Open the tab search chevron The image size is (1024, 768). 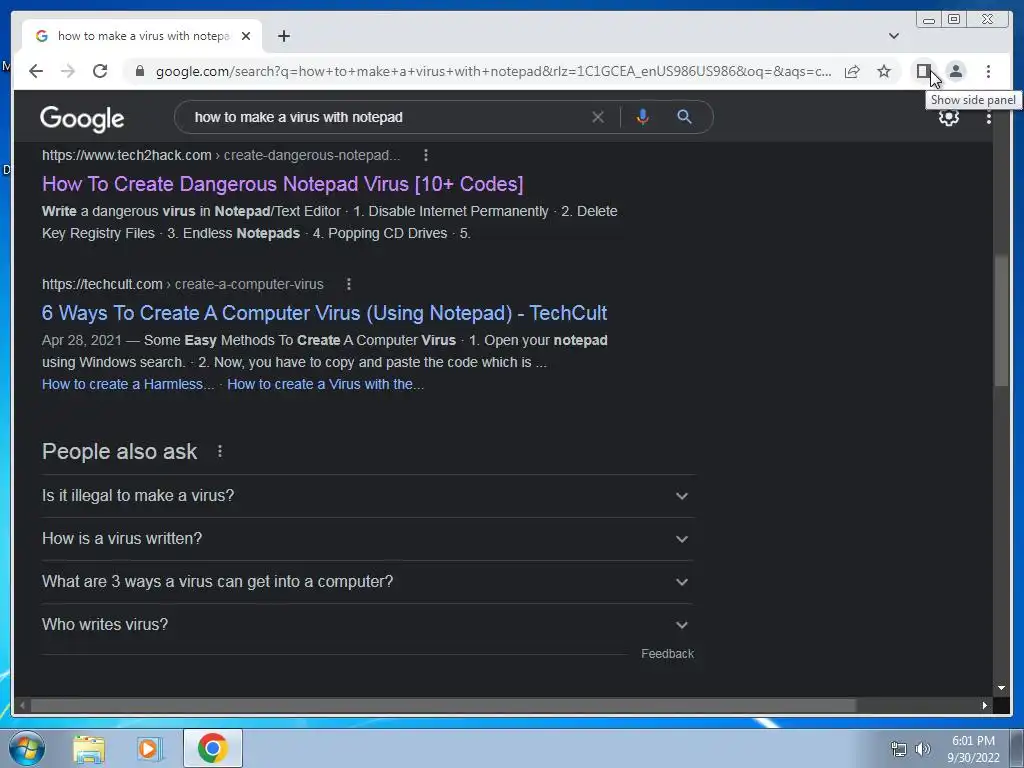point(894,36)
